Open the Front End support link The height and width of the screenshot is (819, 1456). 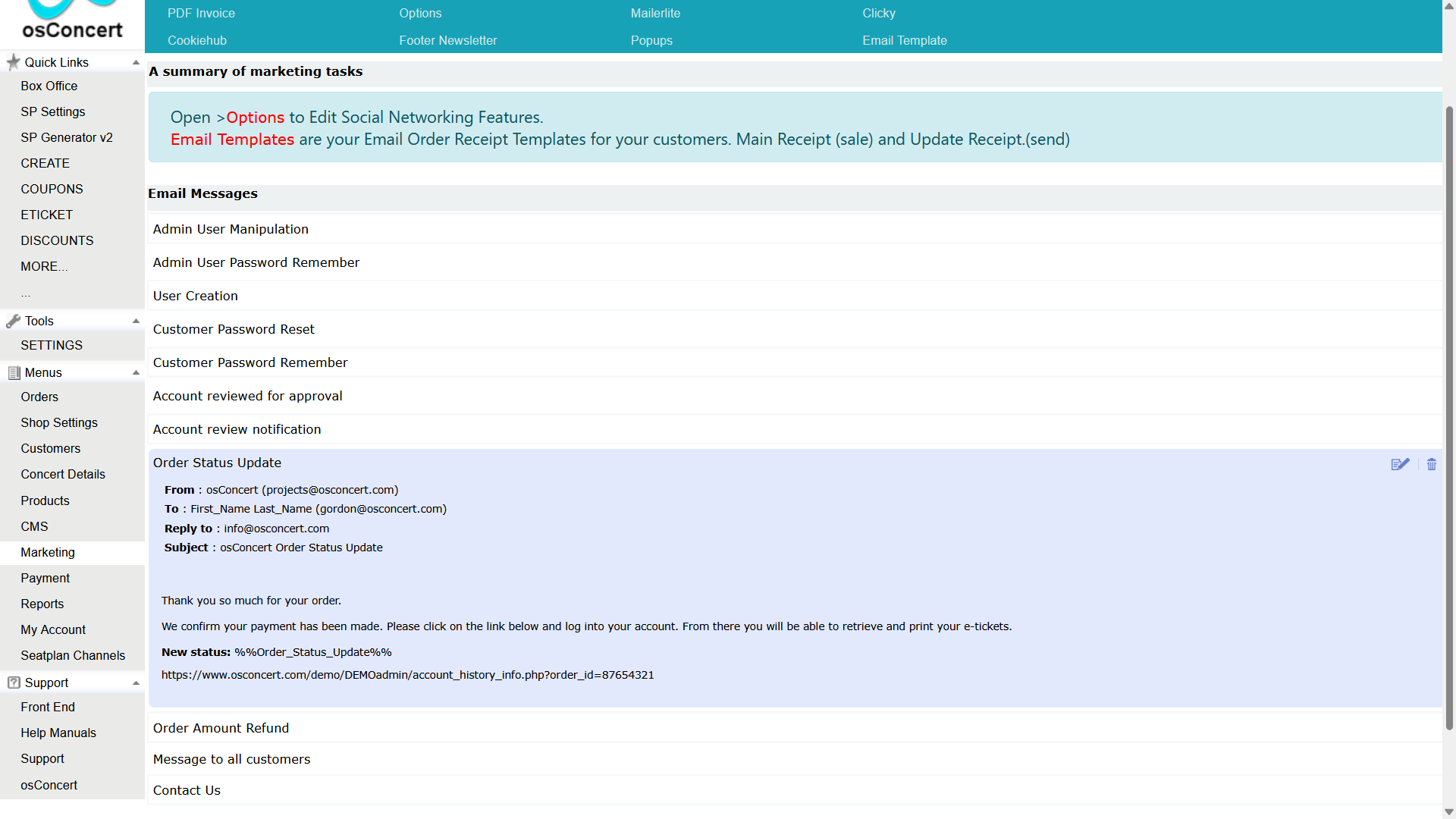click(x=48, y=707)
